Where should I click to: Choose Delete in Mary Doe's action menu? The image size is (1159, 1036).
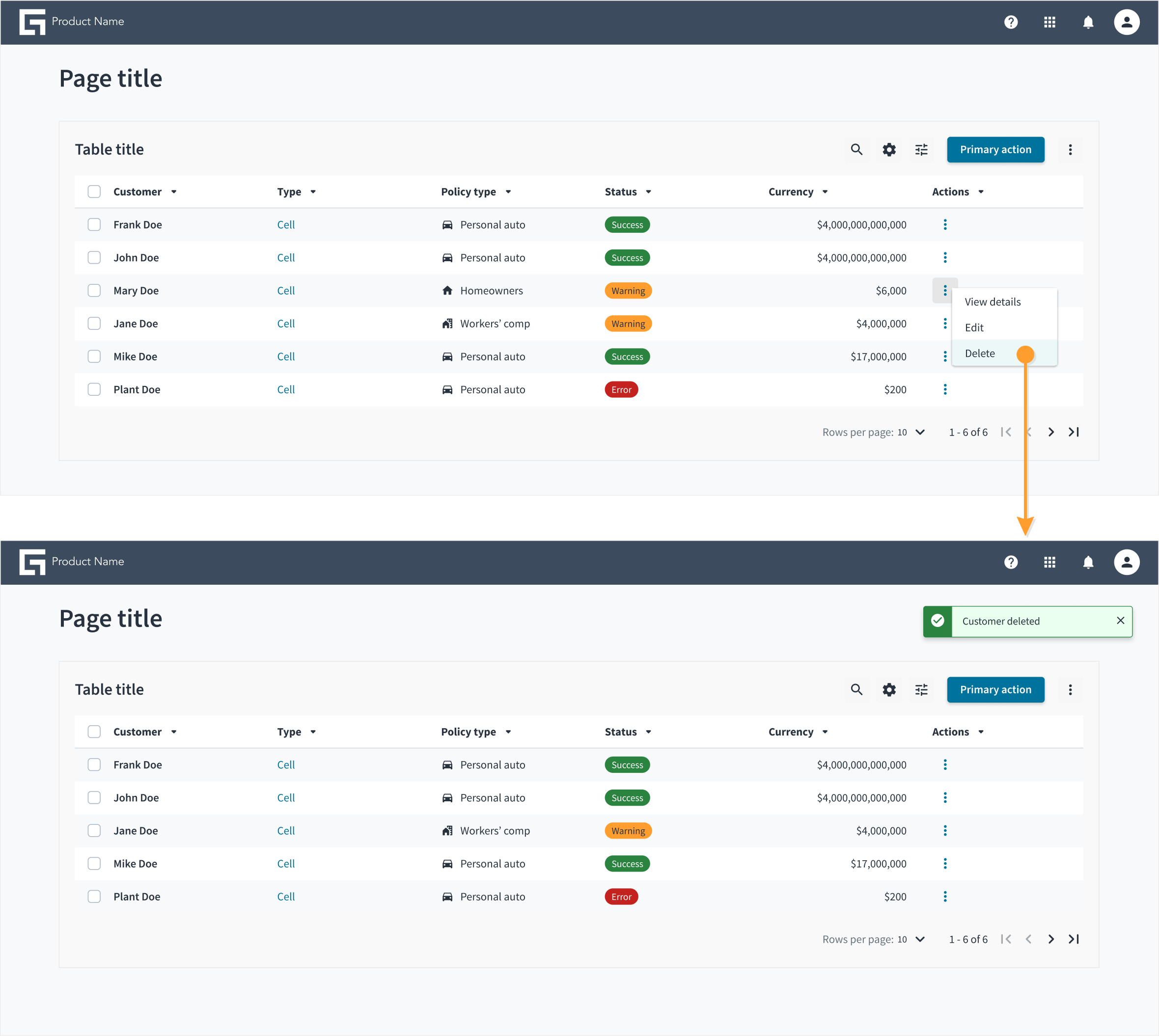click(1004, 354)
